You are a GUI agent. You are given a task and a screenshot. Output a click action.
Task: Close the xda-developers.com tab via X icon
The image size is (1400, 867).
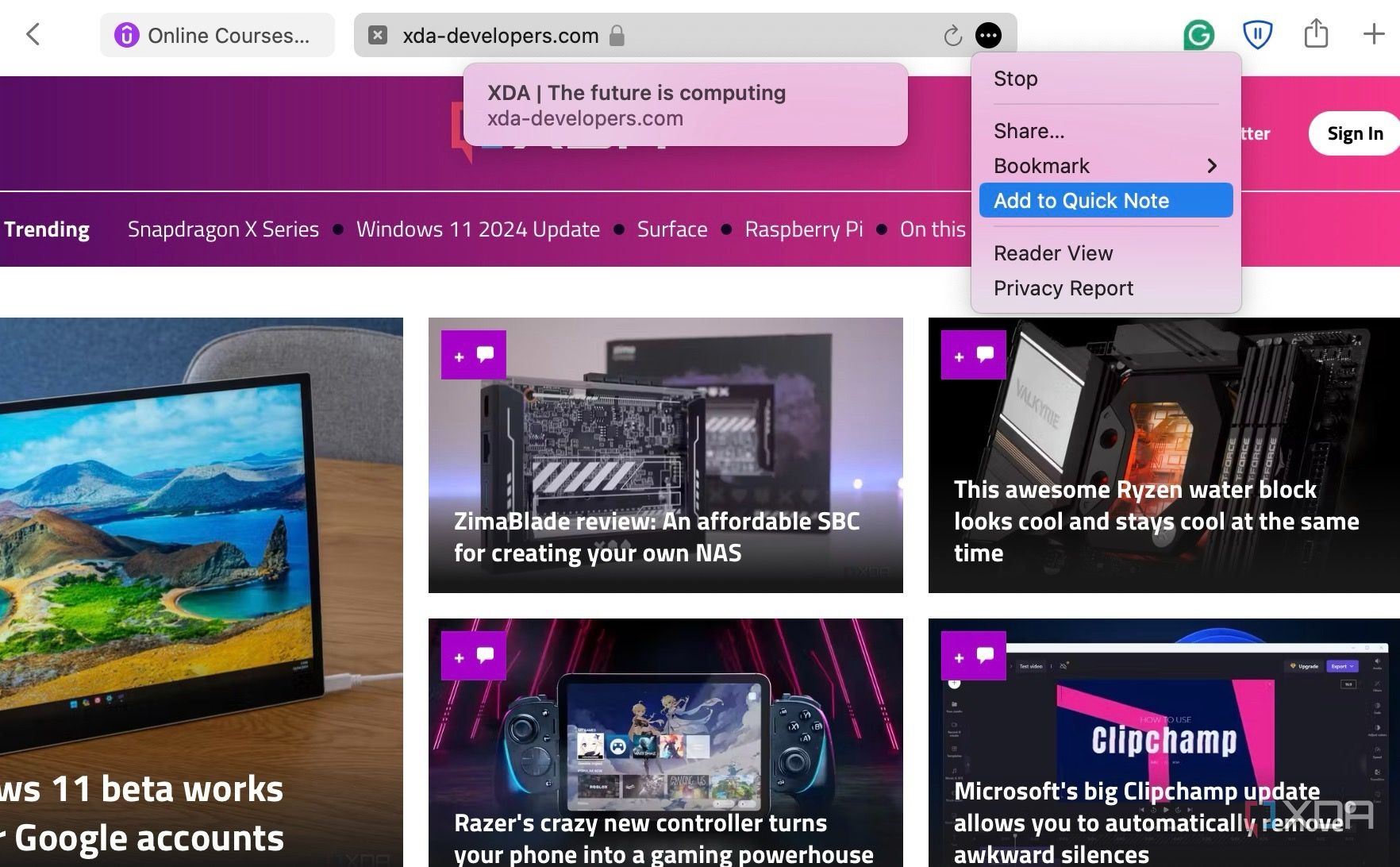[378, 35]
